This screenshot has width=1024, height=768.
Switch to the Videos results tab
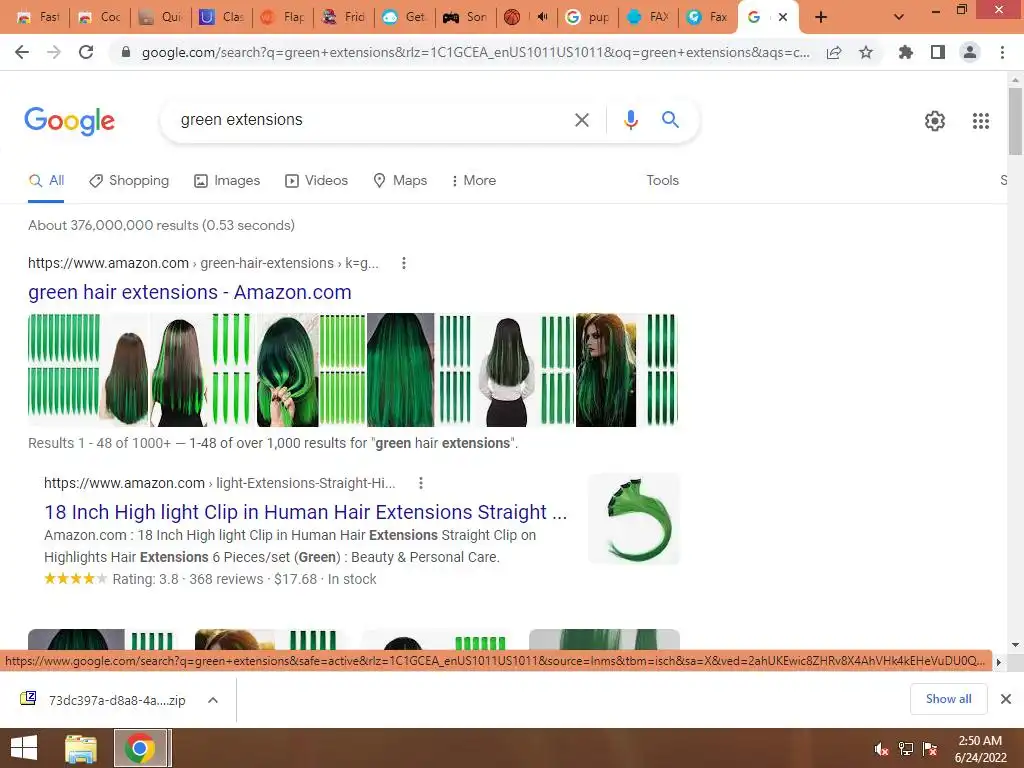[x=317, y=181]
